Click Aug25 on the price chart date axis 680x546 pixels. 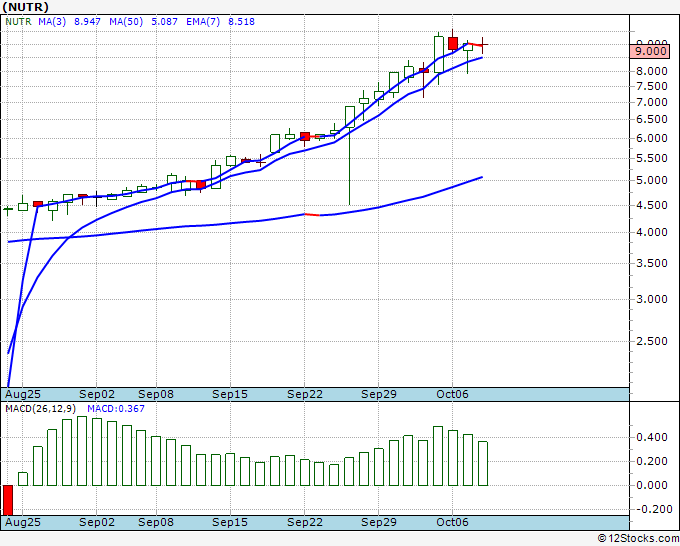coord(23,394)
